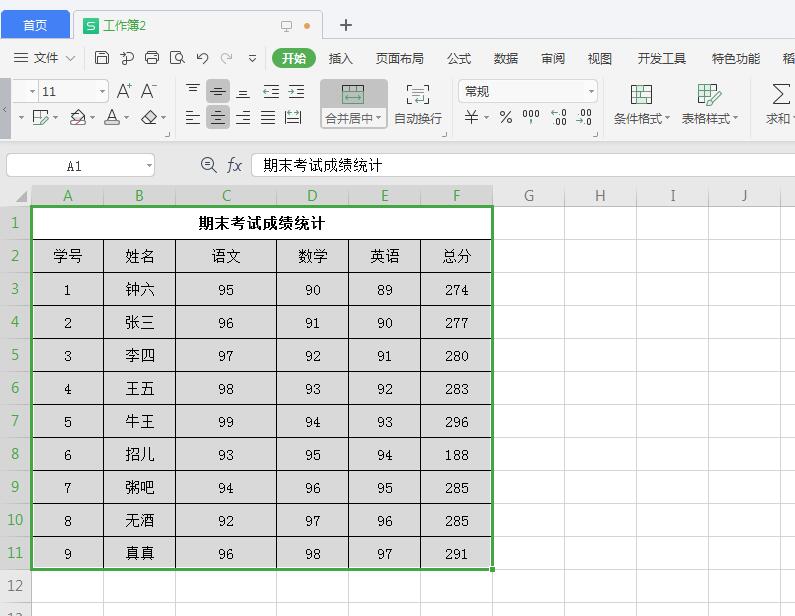Select the 工作簿2 document tab
The image size is (795, 616).
(x=197, y=25)
